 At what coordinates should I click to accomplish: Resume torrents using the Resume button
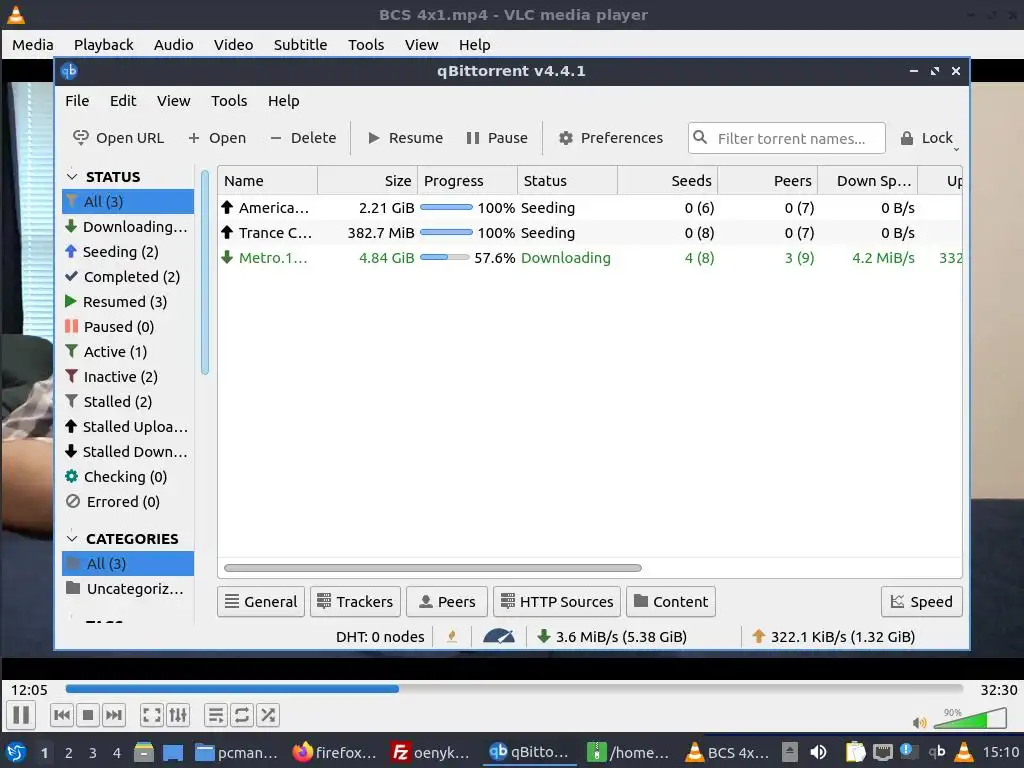tap(406, 138)
